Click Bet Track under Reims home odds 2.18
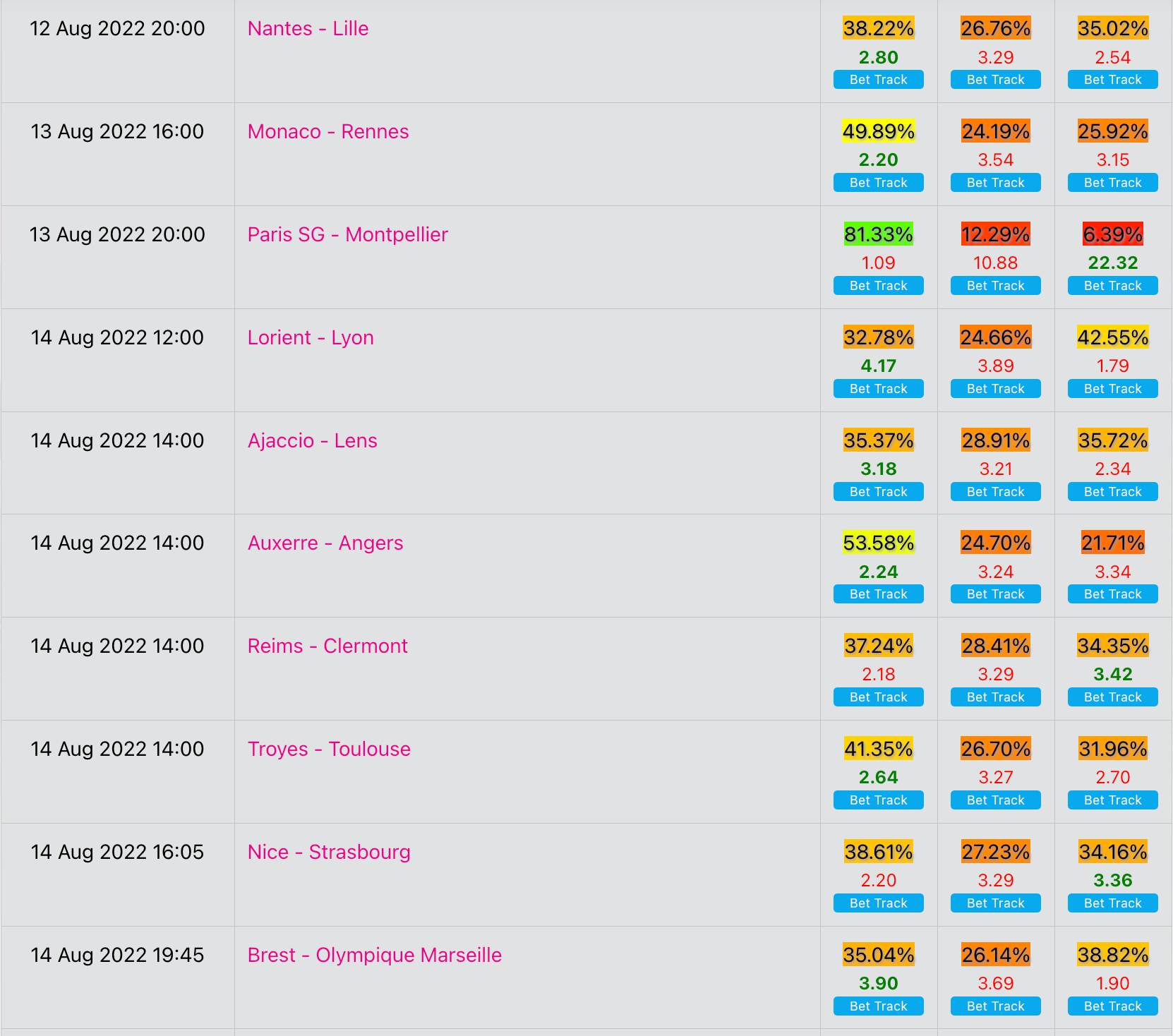Viewport: 1173px width, 1036px height. pyautogui.click(x=879, y=697)
